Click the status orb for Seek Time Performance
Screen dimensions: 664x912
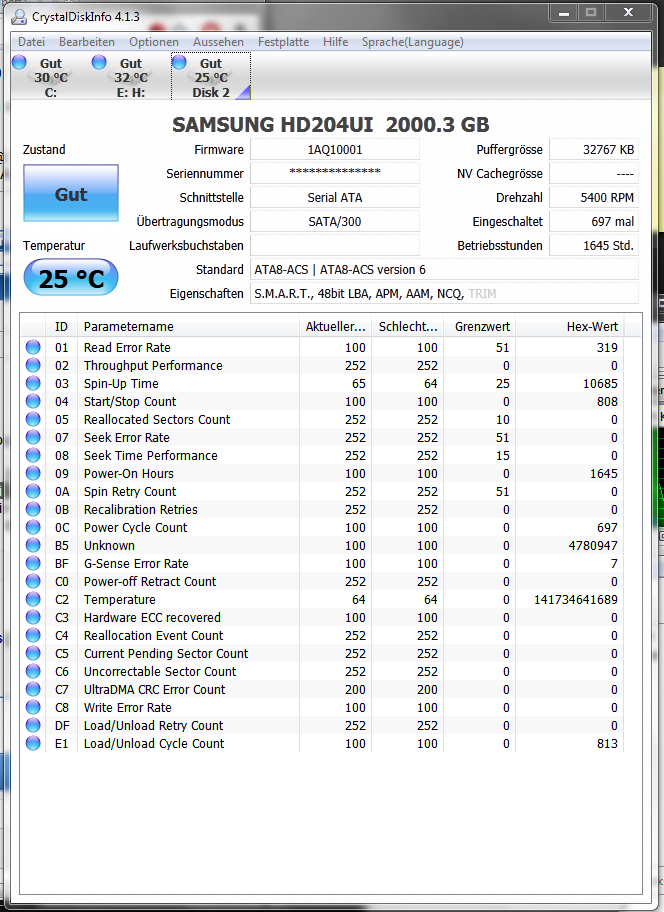click(33, 455)
